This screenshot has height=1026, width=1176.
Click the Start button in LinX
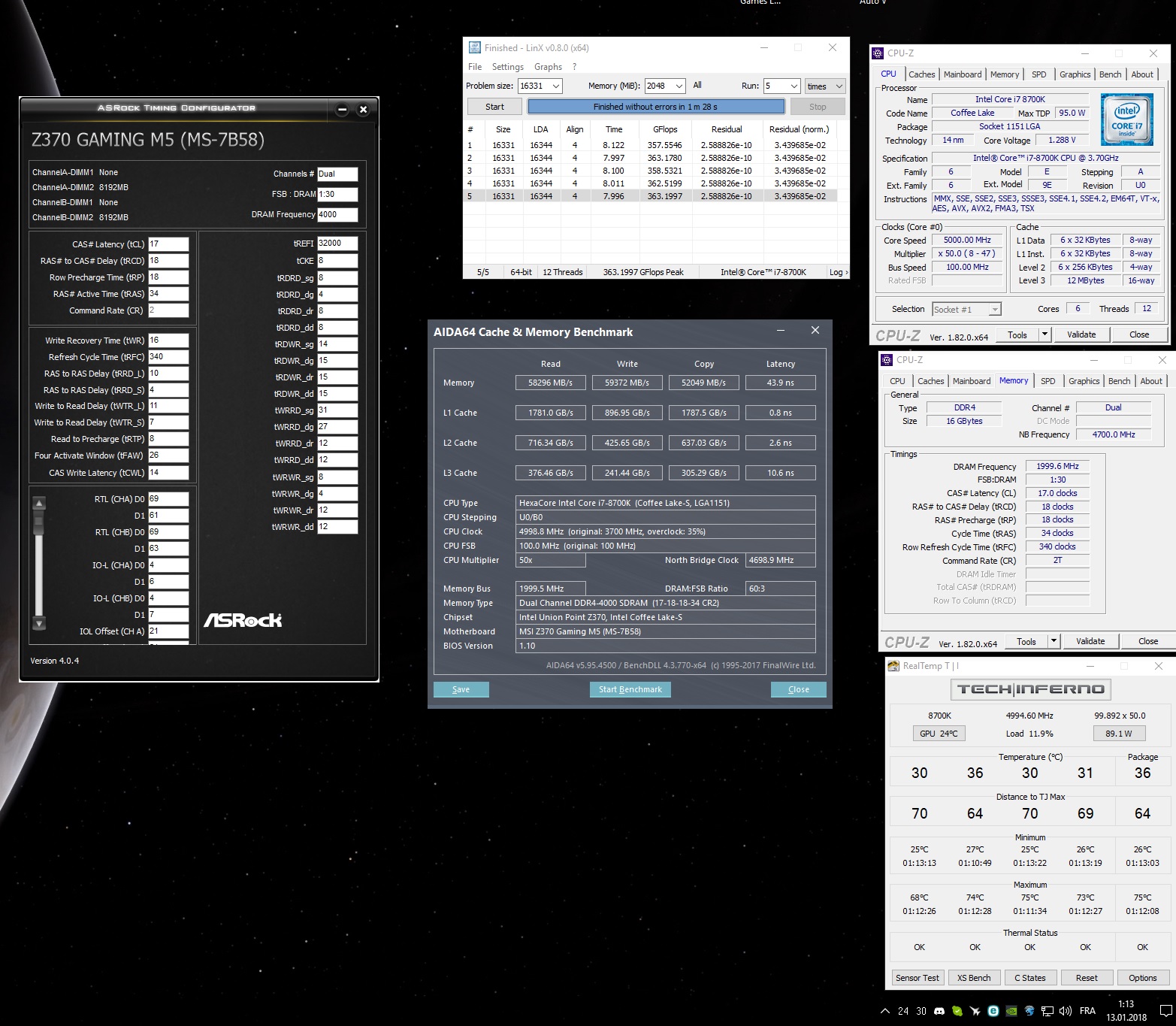(494, 107)
